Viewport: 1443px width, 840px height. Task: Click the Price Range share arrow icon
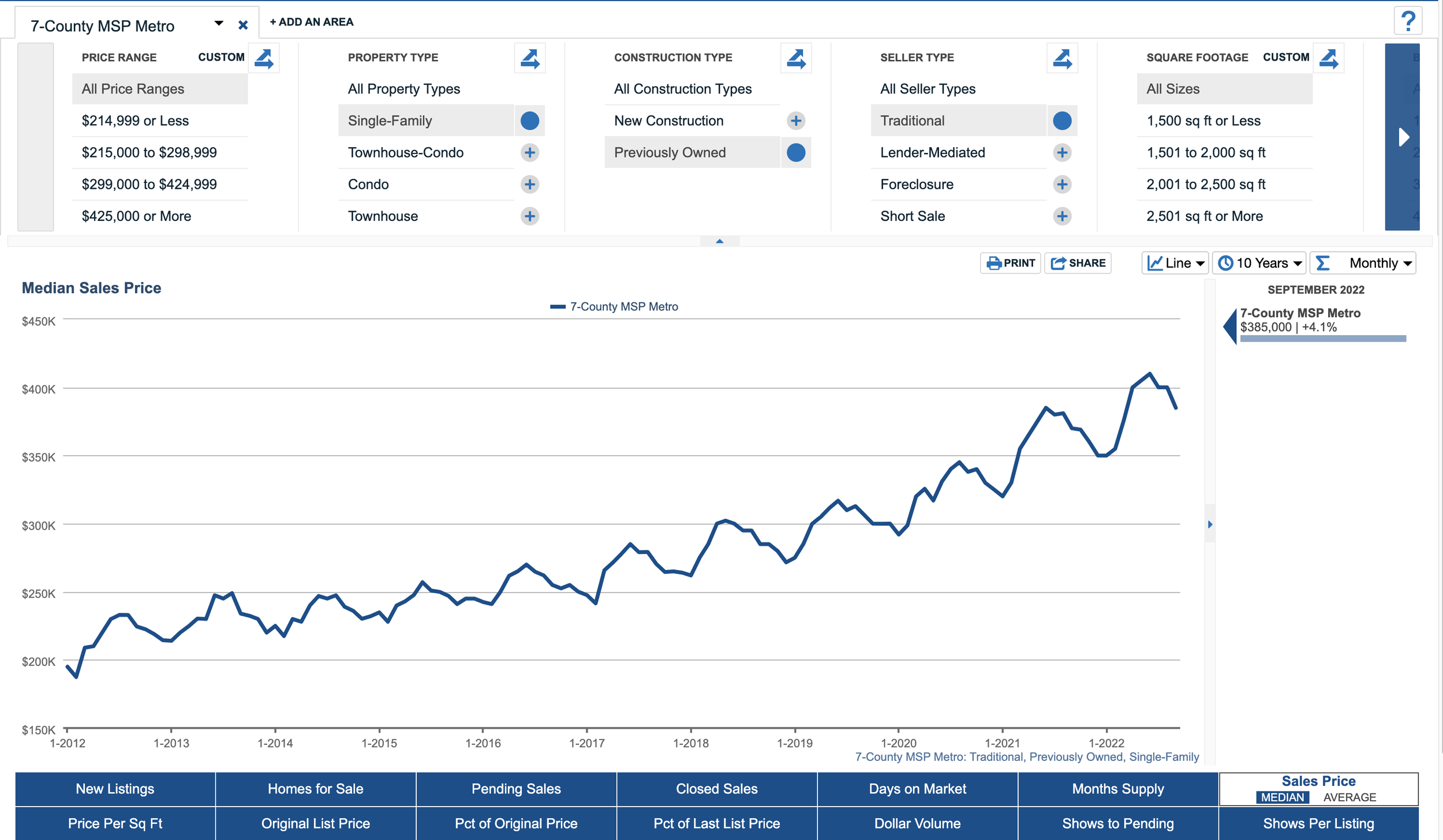[264, 58]
